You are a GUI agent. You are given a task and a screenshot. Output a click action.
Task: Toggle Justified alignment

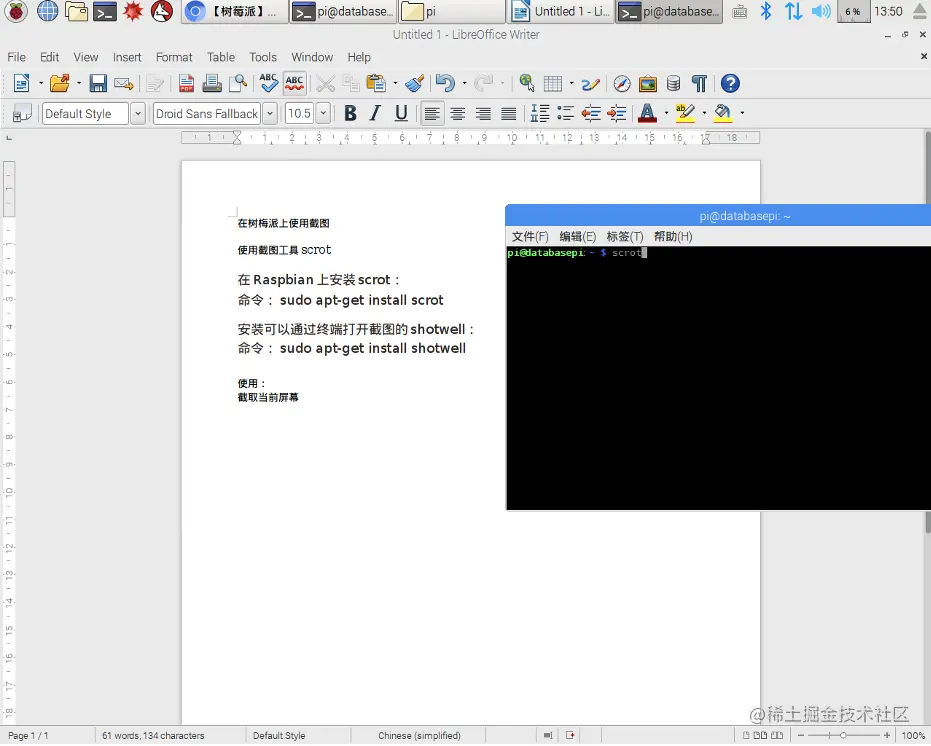[x=508, y=113]
